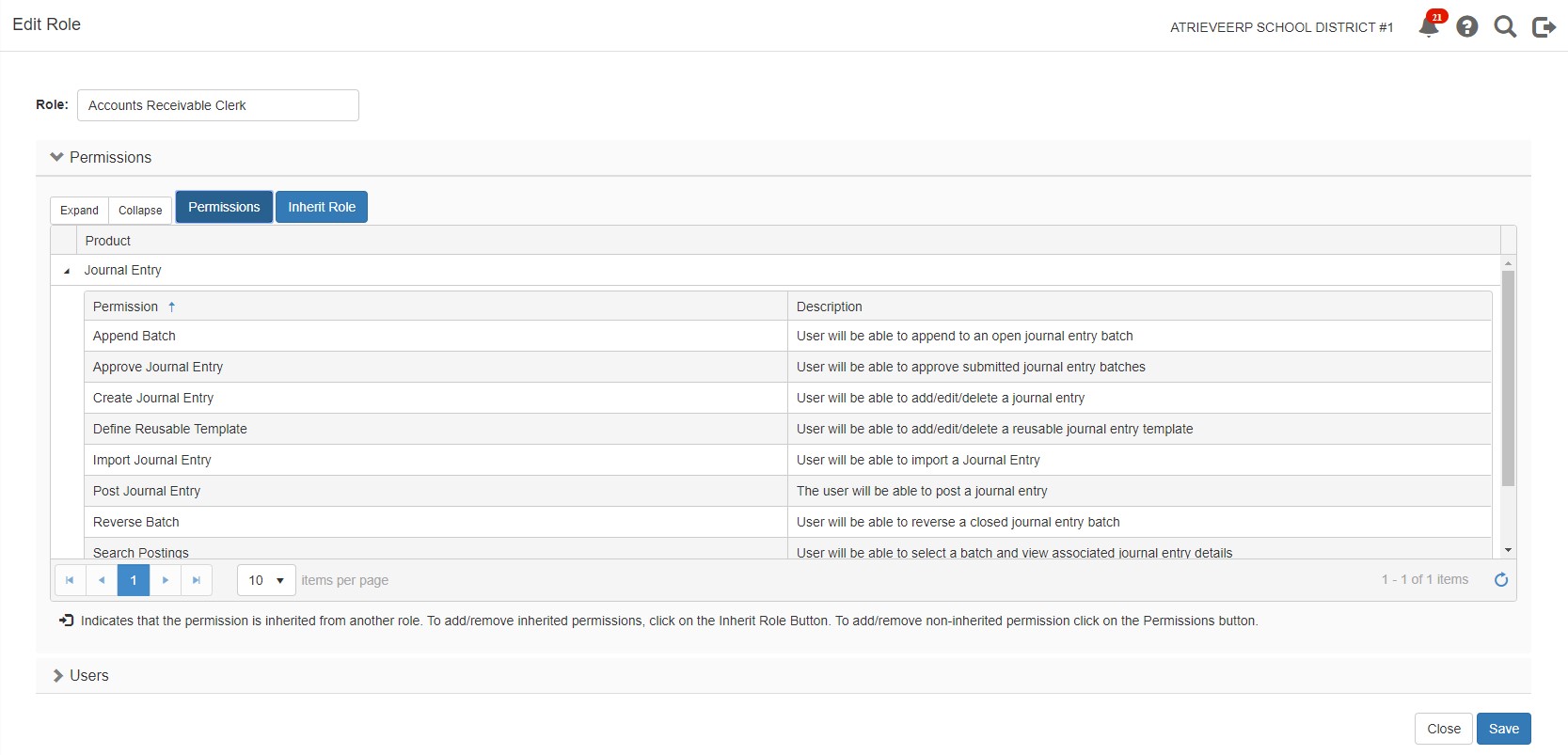Screen dimensions: 1568x755
Task: Collapse the Journal Entry product row
Action: point(67,271)
